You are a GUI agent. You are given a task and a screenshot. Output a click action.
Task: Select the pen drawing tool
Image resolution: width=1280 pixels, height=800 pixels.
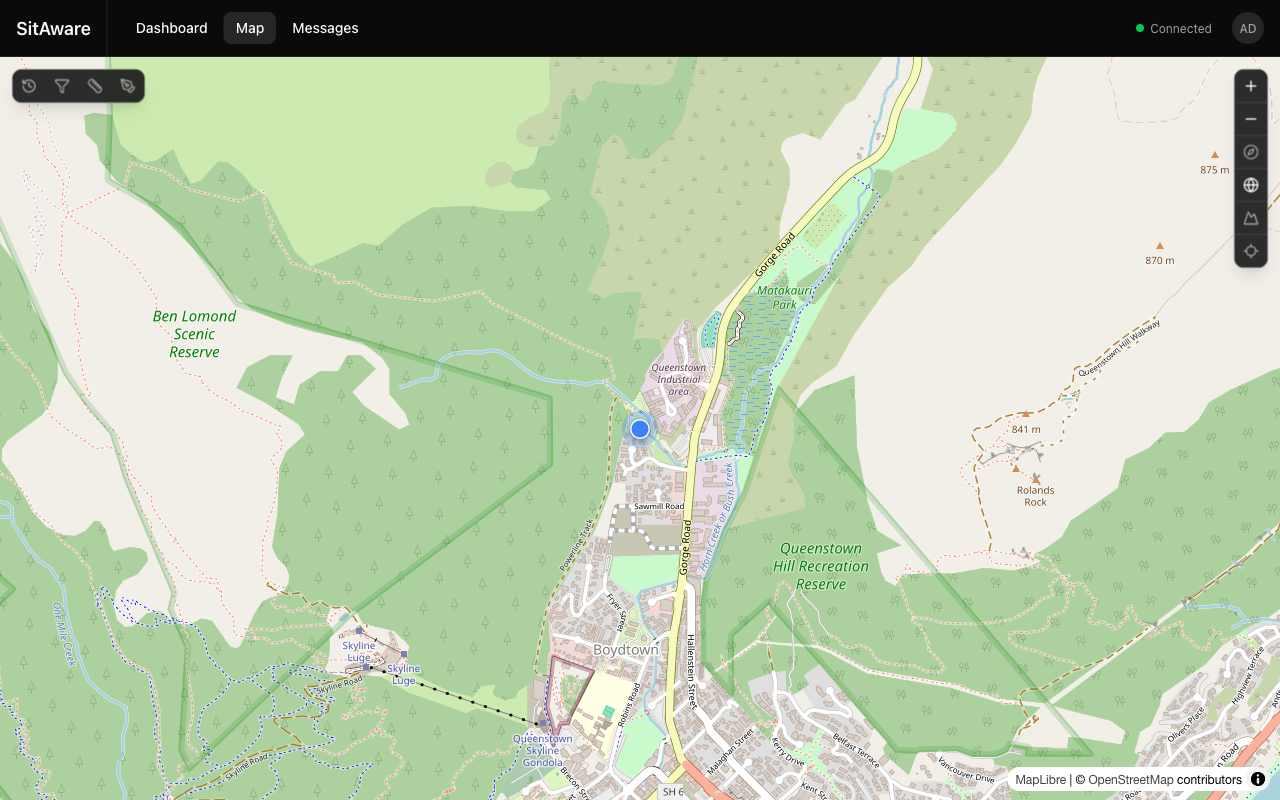[128, 86]
